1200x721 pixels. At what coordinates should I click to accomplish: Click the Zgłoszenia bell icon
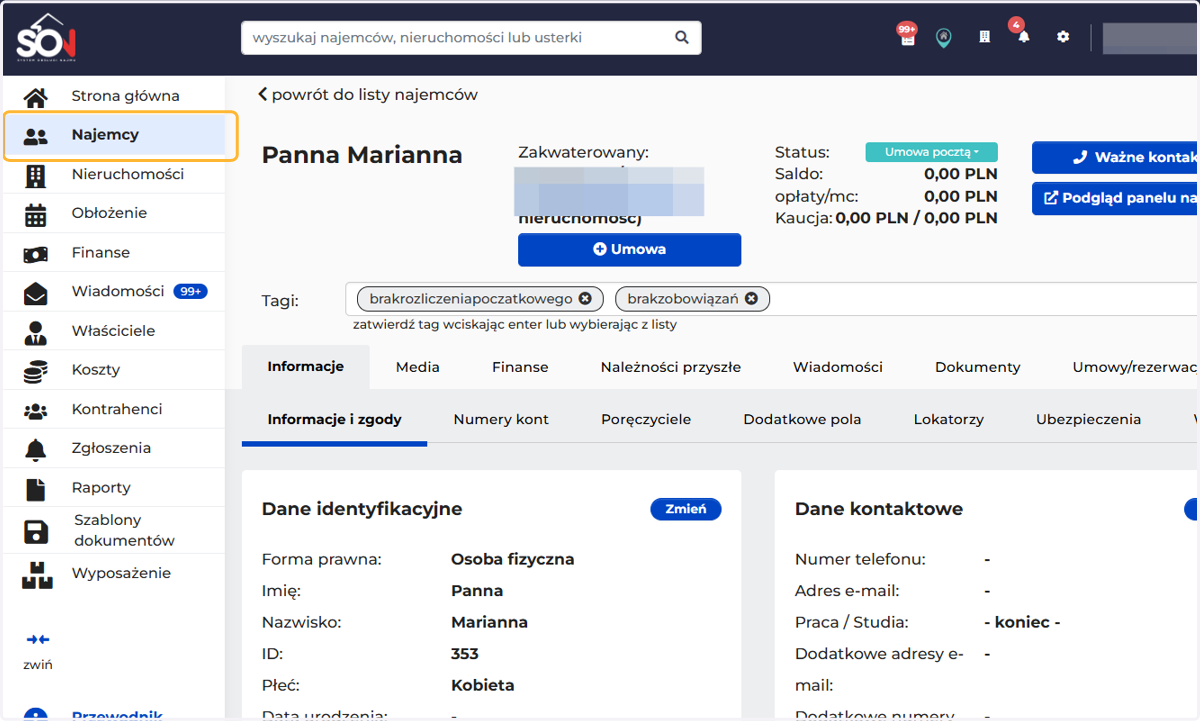pos(35,449)
